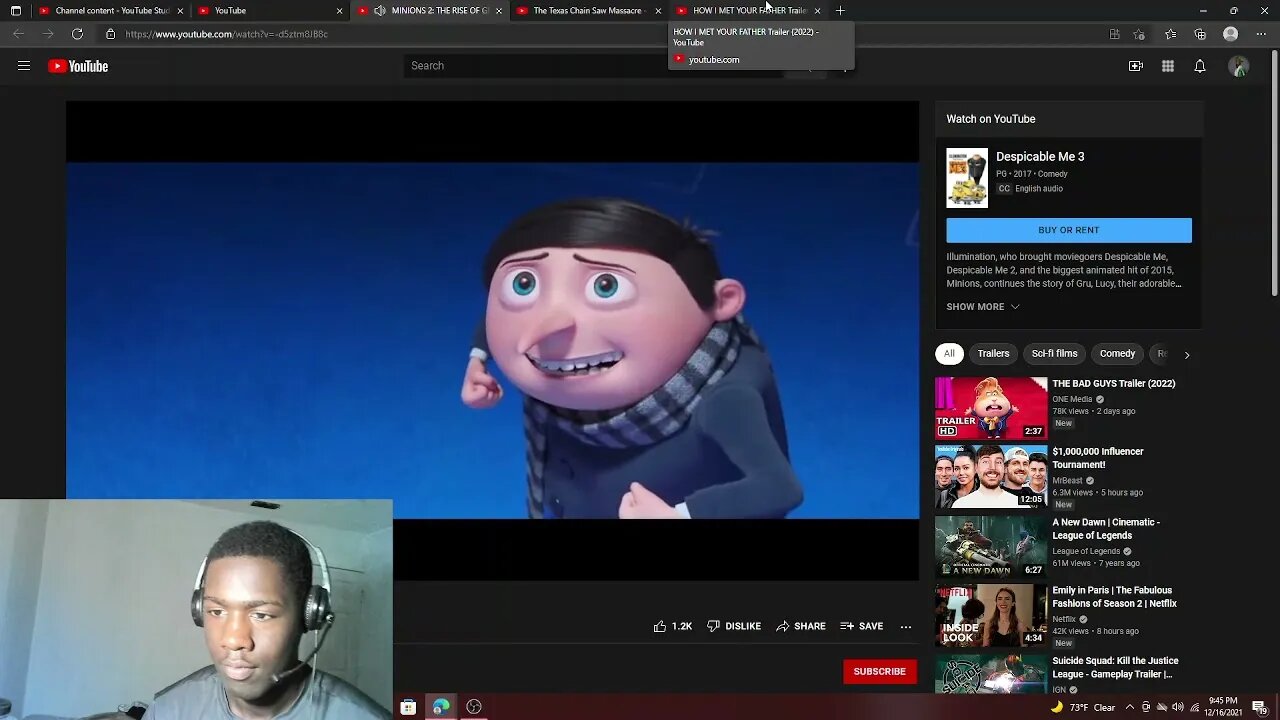View site info via address bar lock

pyautogui.click(x=110, y=34)
